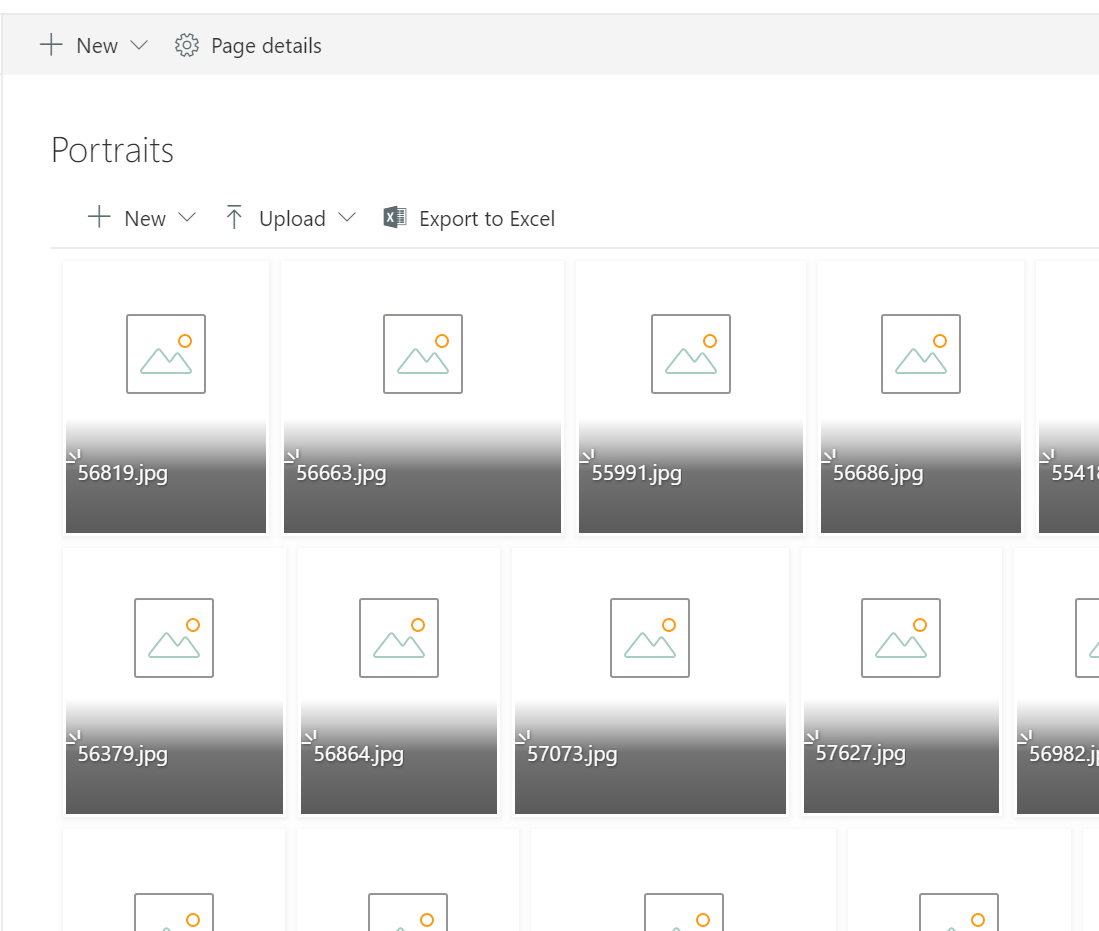Open Page details via the gear icon
The width and height of the screenshot is (1099, 931).
[x=186, y=45]
